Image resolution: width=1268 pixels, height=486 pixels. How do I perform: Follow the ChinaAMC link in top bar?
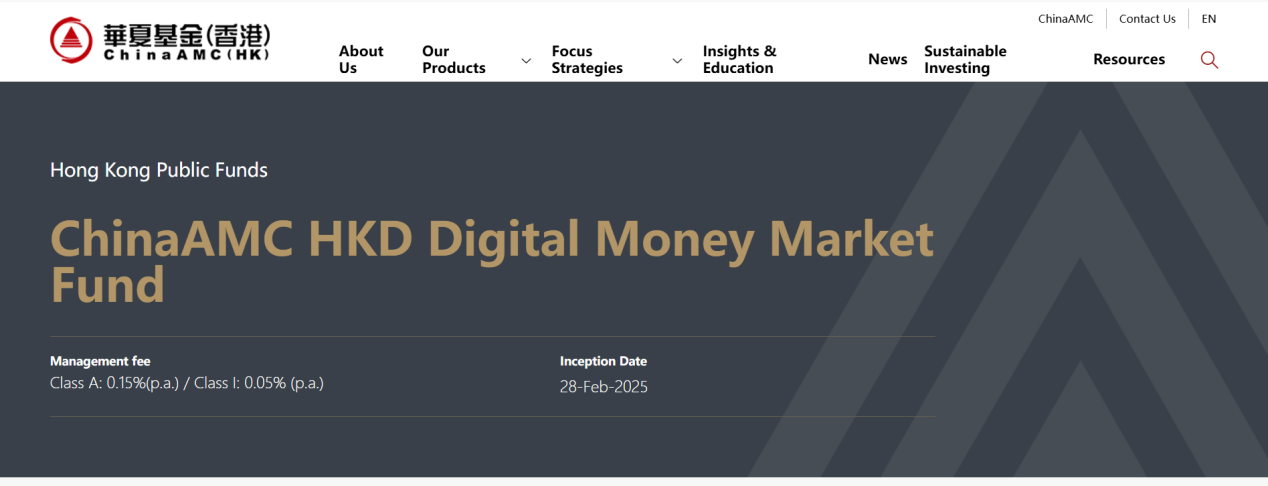pos(1065,19)
